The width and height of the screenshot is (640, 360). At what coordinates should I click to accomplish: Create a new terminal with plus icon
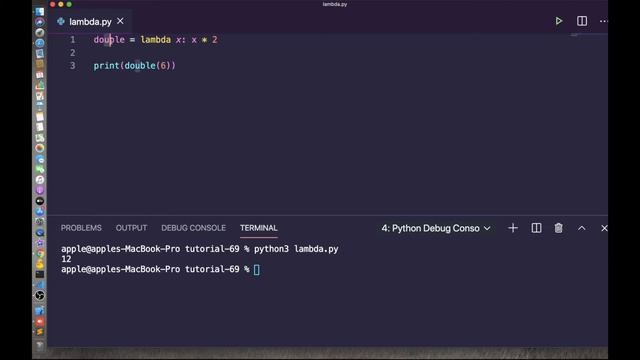tap(513, 228)
